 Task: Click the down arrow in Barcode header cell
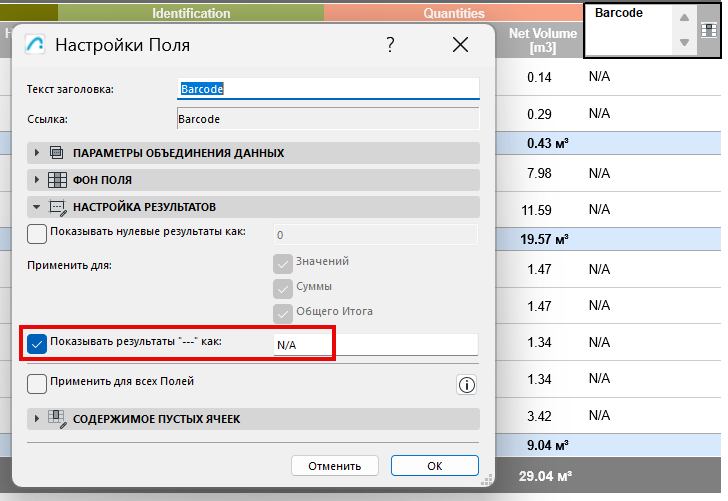(684, 42)
